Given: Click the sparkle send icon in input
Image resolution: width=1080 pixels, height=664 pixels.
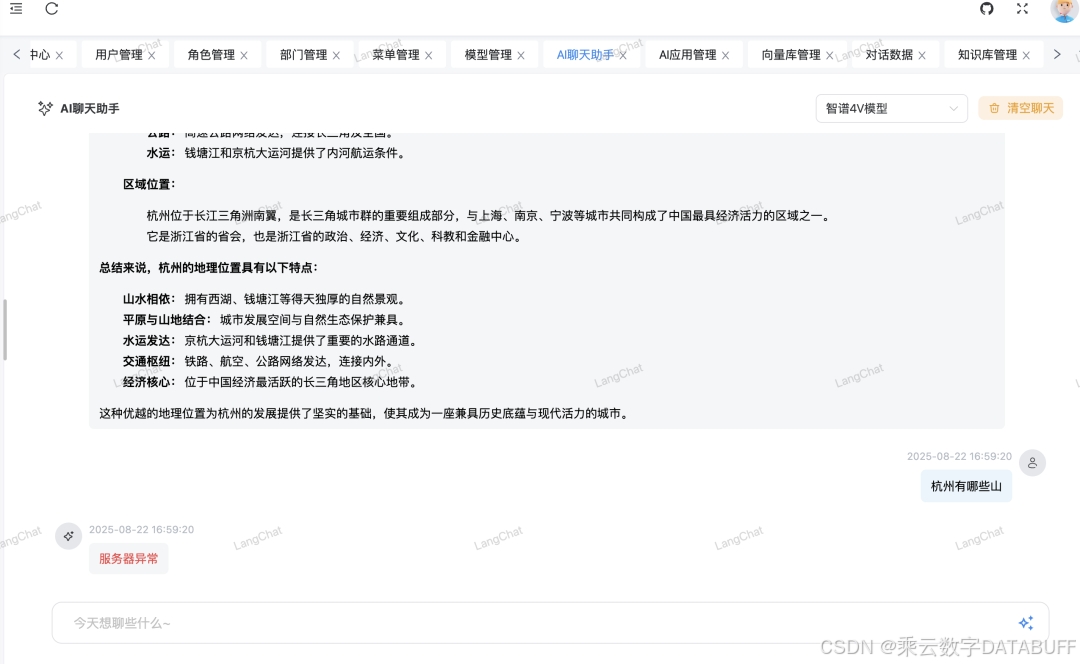Looking at the screenshot, I should [x=1026, y=623].
